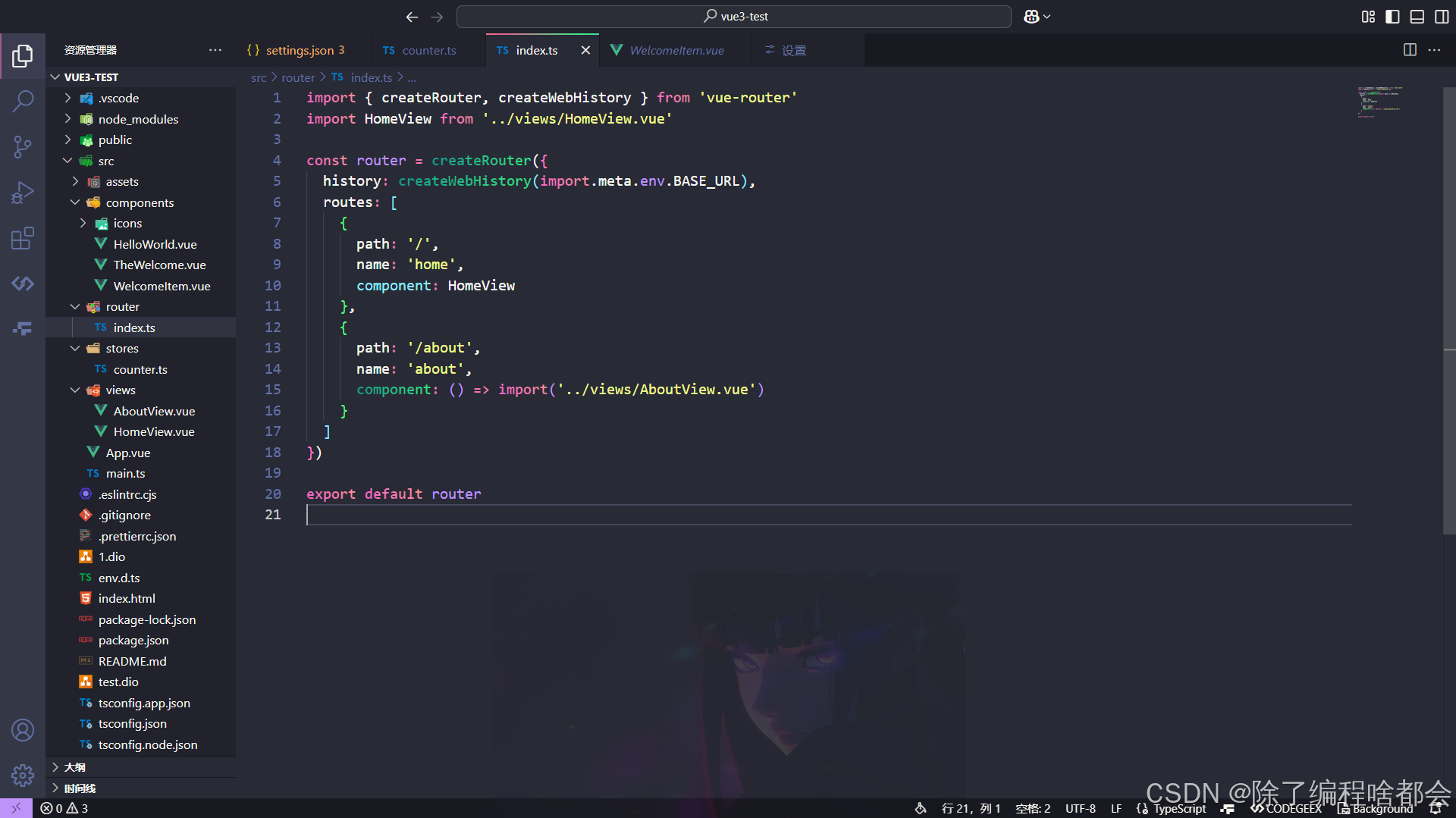This screenshot has height=818, width=1456.
Task: Click the Customize Layout icon
Action: pyautogui.click(x=1368, y=17)
